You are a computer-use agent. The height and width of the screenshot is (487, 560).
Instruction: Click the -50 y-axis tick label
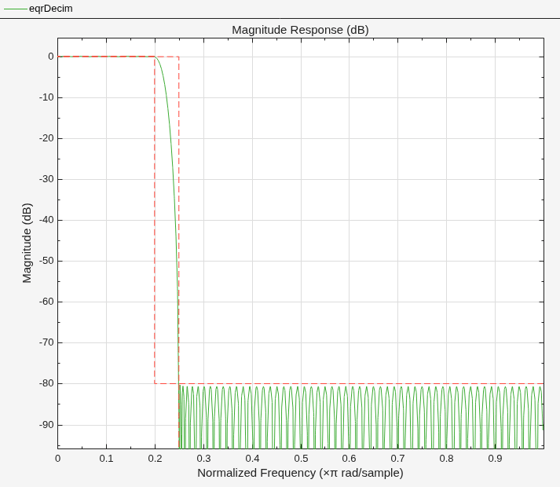click(46, 261)
